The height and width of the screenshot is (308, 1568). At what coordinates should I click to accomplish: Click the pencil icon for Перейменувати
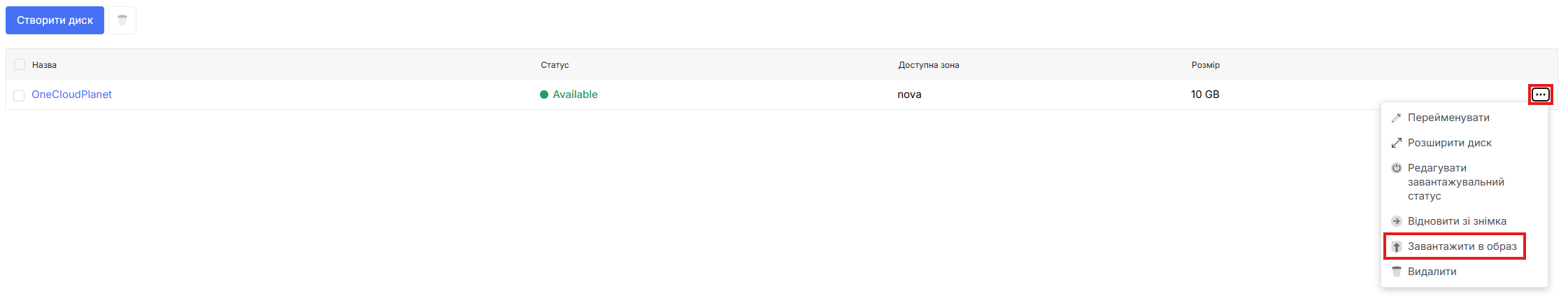point(1396,118)
